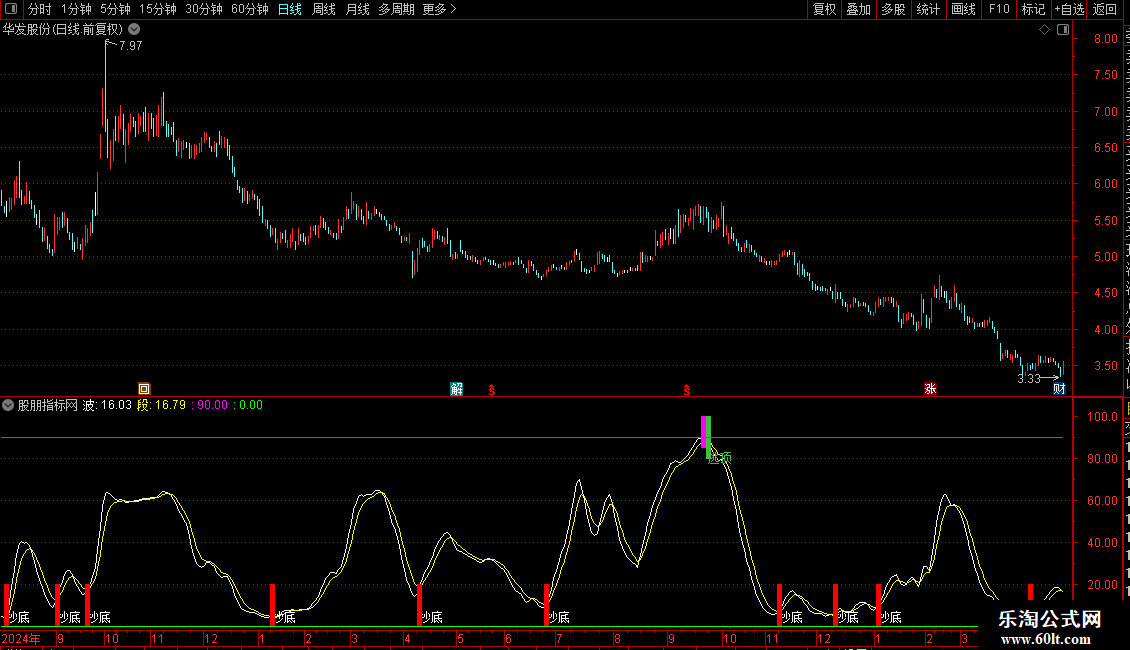
Task: Click the 2024年 date axis label
Action: point(21,638)
